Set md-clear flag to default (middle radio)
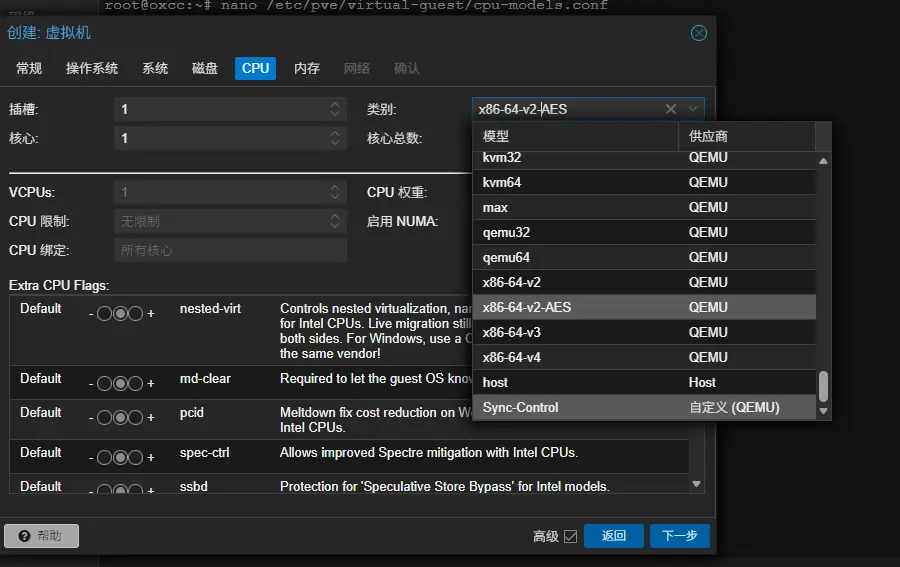Image resolution: width=900 pixels, height=567 pixels. tap(120, 383)
